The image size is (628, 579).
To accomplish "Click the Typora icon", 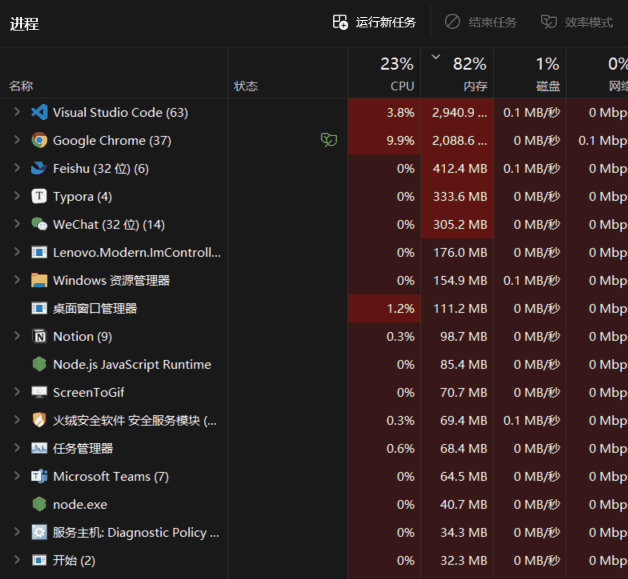I will [39, 197].
